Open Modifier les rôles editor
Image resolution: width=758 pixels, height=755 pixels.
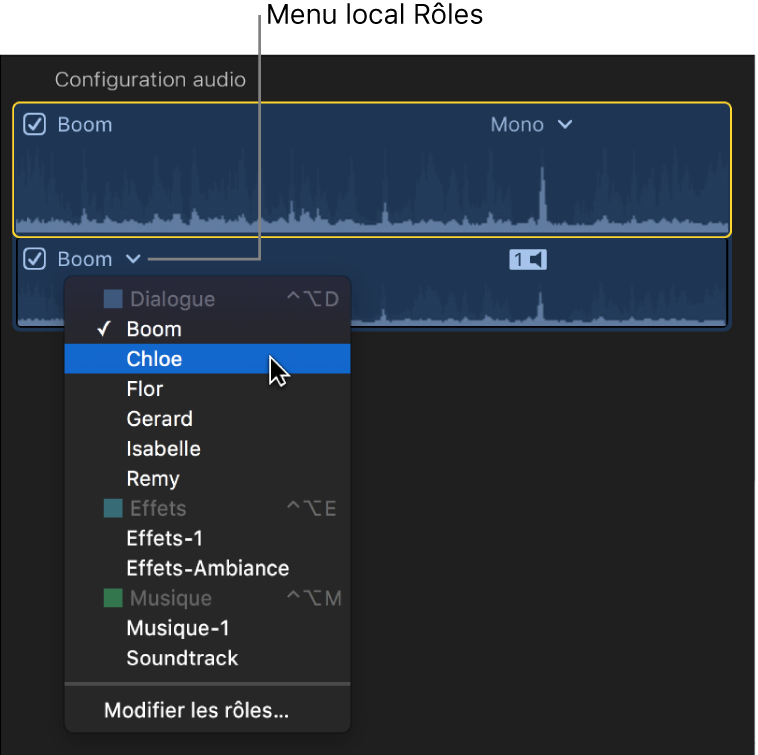coord(196,712)
